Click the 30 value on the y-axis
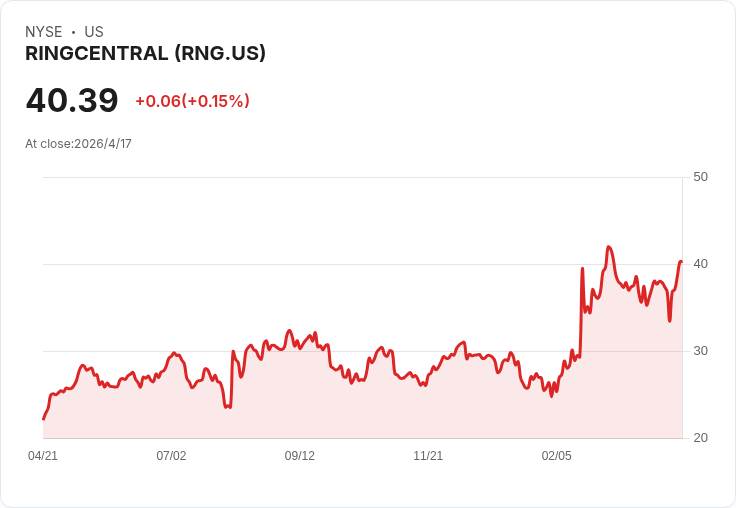 (x=700, y=351)
